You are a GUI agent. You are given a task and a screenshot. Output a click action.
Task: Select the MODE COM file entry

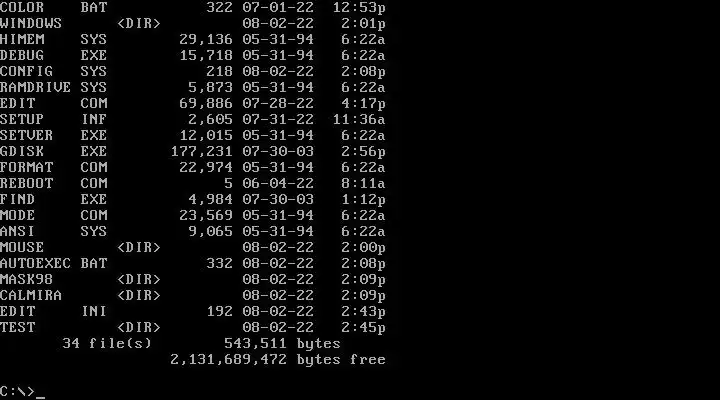tap(193, 215)
